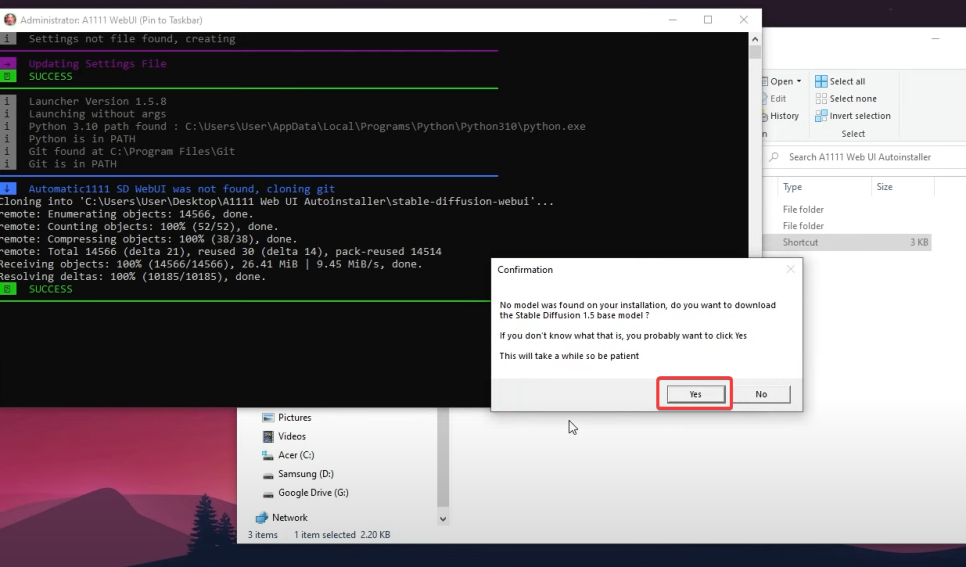966x567 pixels.
Task: Open Google Drive (G:)
Action: (313, 492)
